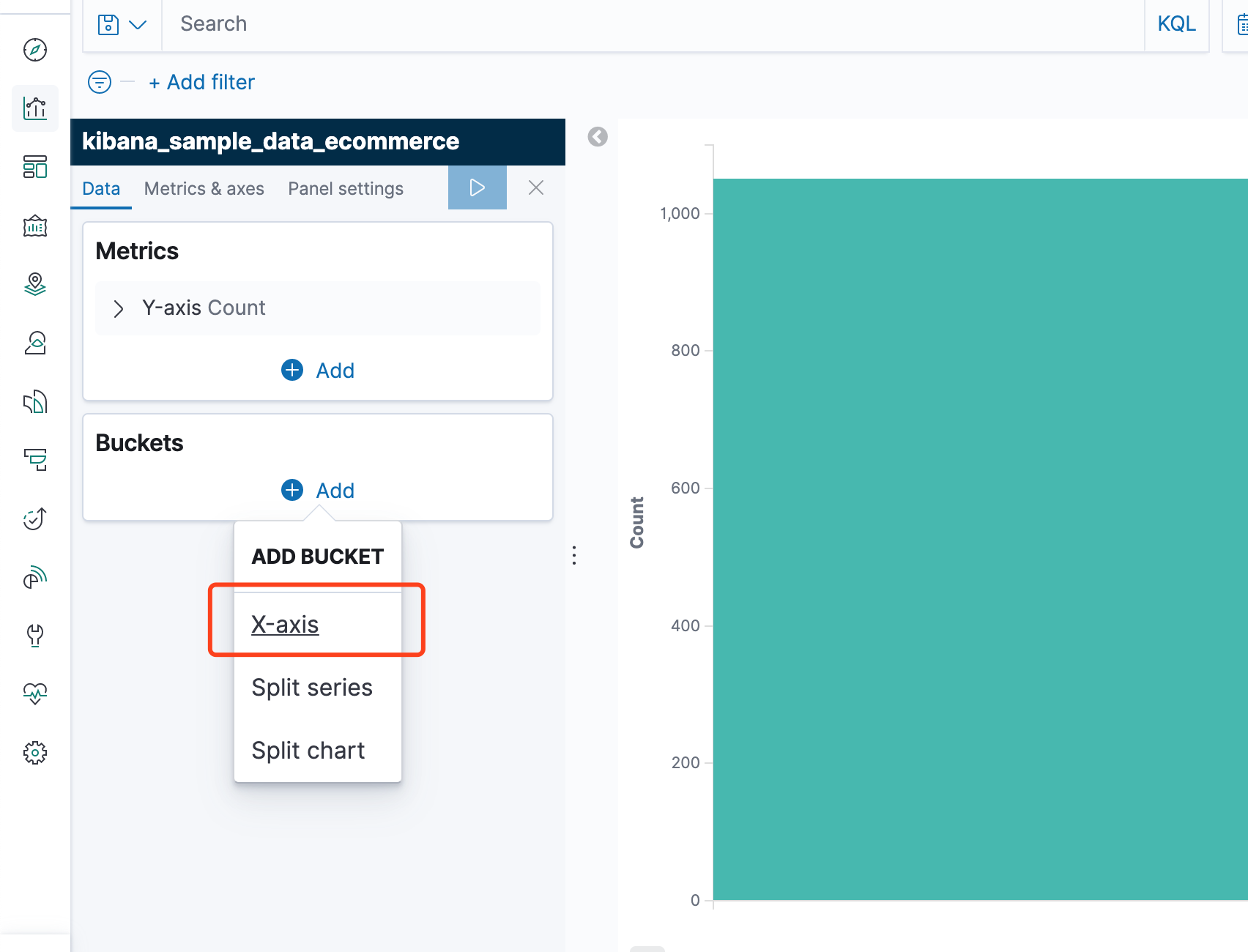This screenshot has width=1248, height=952.
Task: Select Split series bucket option
Action: point(311,688)
